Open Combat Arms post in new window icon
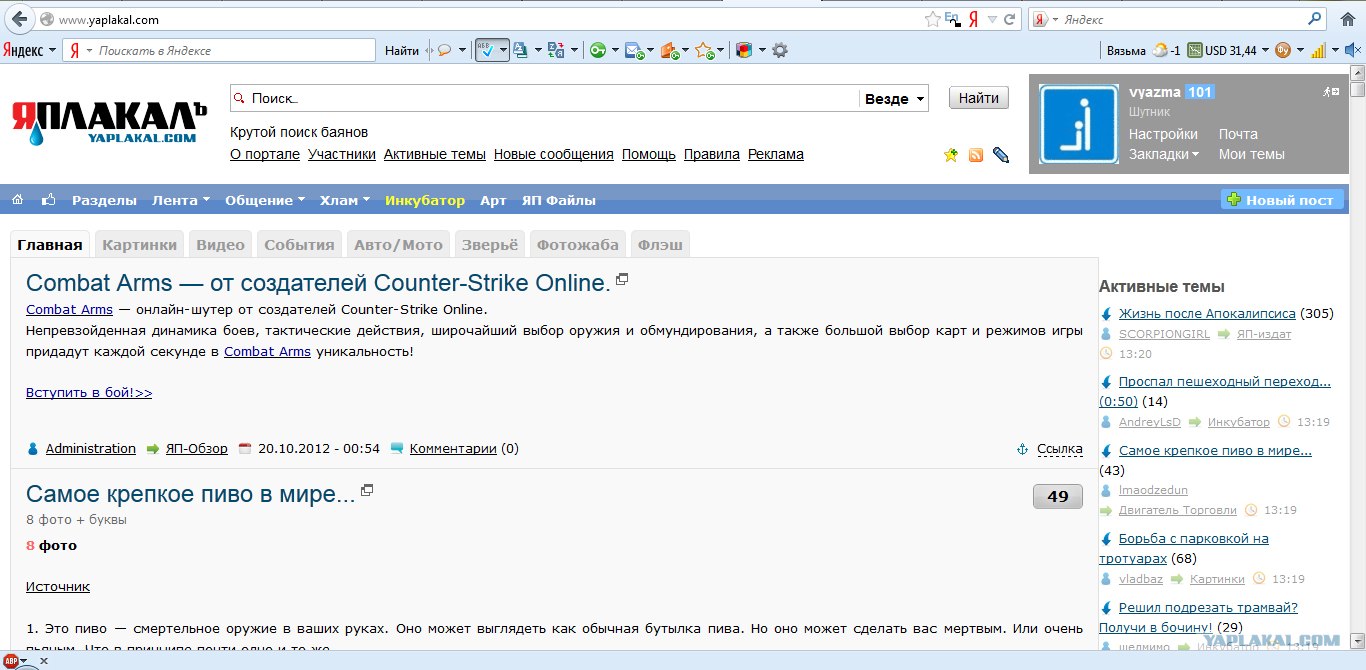Image resolution: width=1366 pixels, height=670 pixels. 622,279
